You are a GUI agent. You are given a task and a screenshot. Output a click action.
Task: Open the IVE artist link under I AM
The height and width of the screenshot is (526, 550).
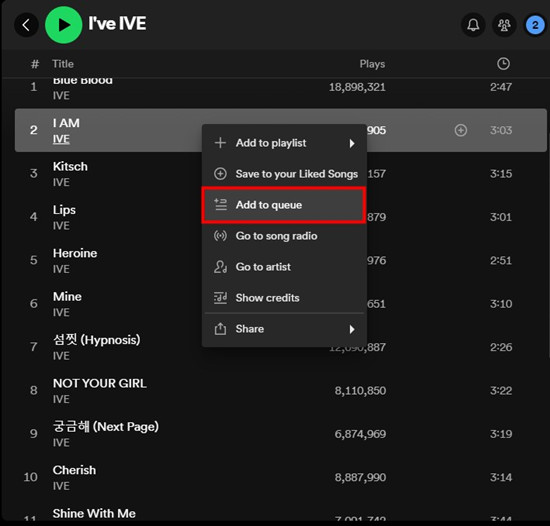click(x=61, y=139)
